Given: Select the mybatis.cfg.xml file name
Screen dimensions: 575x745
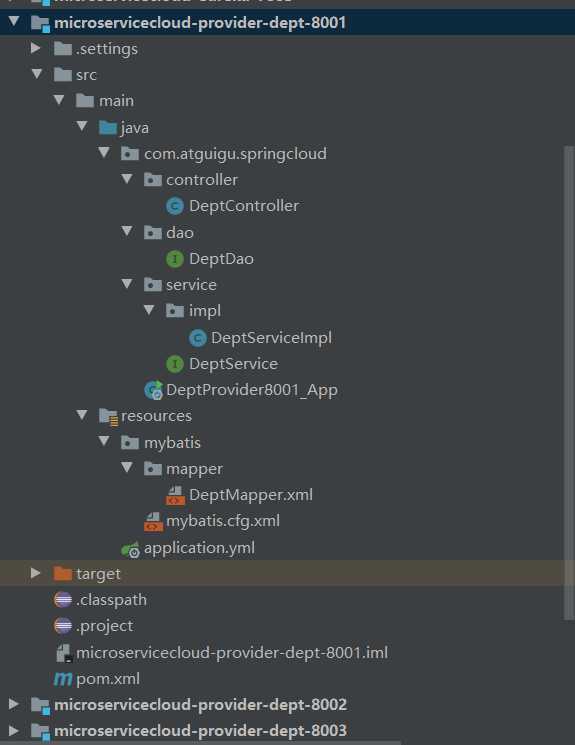Looking at the screenshot, I should [223, 521].
